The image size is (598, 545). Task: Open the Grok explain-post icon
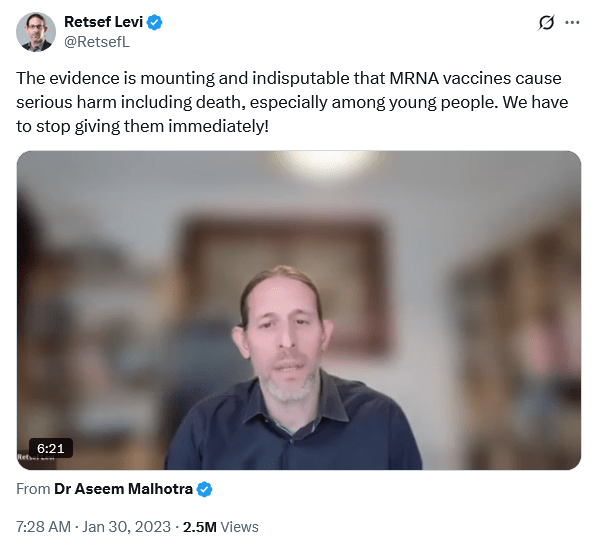tap(546, 23)
